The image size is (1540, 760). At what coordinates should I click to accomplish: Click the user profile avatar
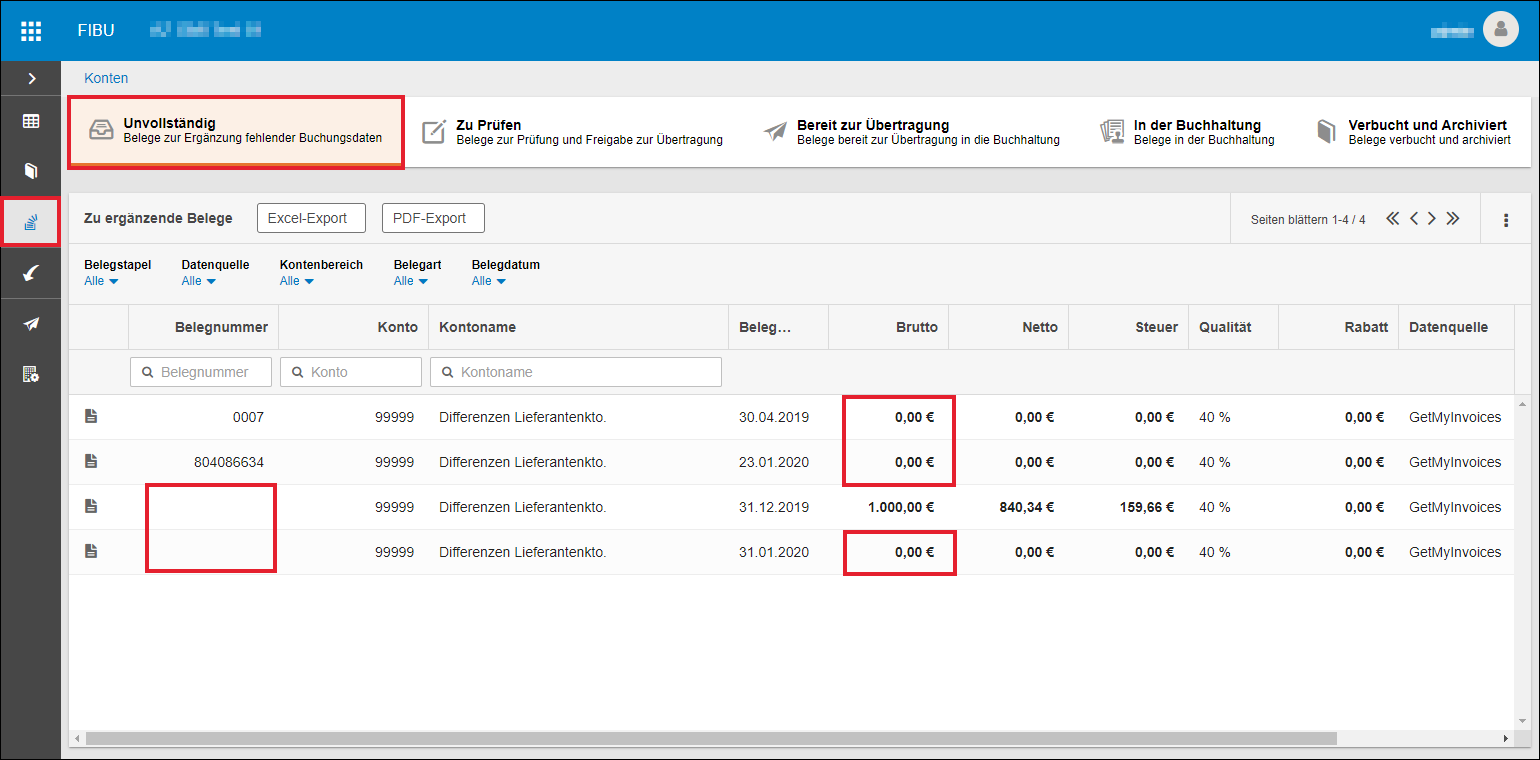1500,30
